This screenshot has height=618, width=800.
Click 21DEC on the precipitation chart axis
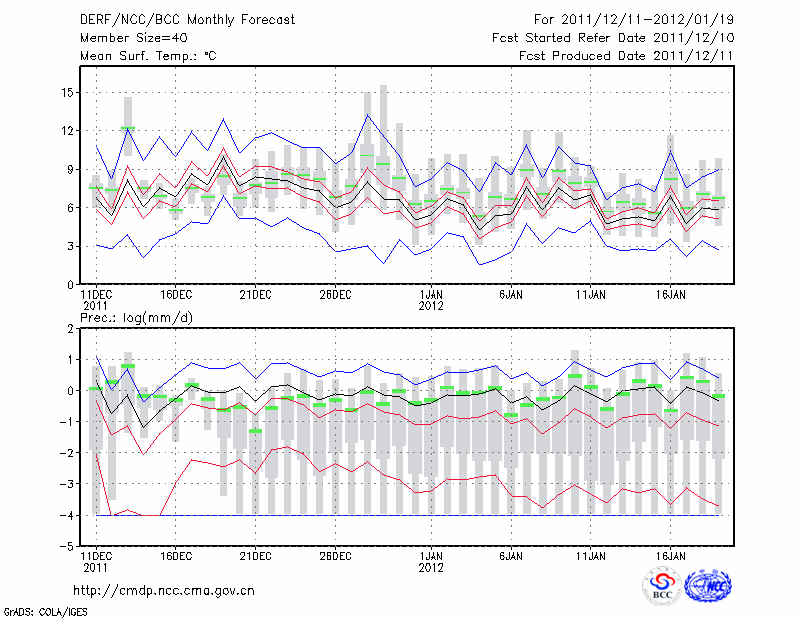pos(255,555)
